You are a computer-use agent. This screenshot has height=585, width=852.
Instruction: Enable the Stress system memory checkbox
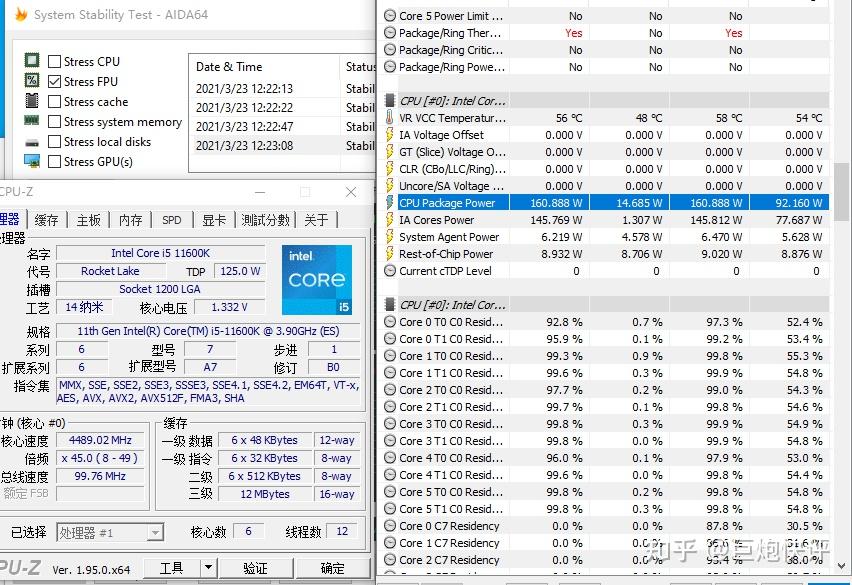(x=54, y=121)
